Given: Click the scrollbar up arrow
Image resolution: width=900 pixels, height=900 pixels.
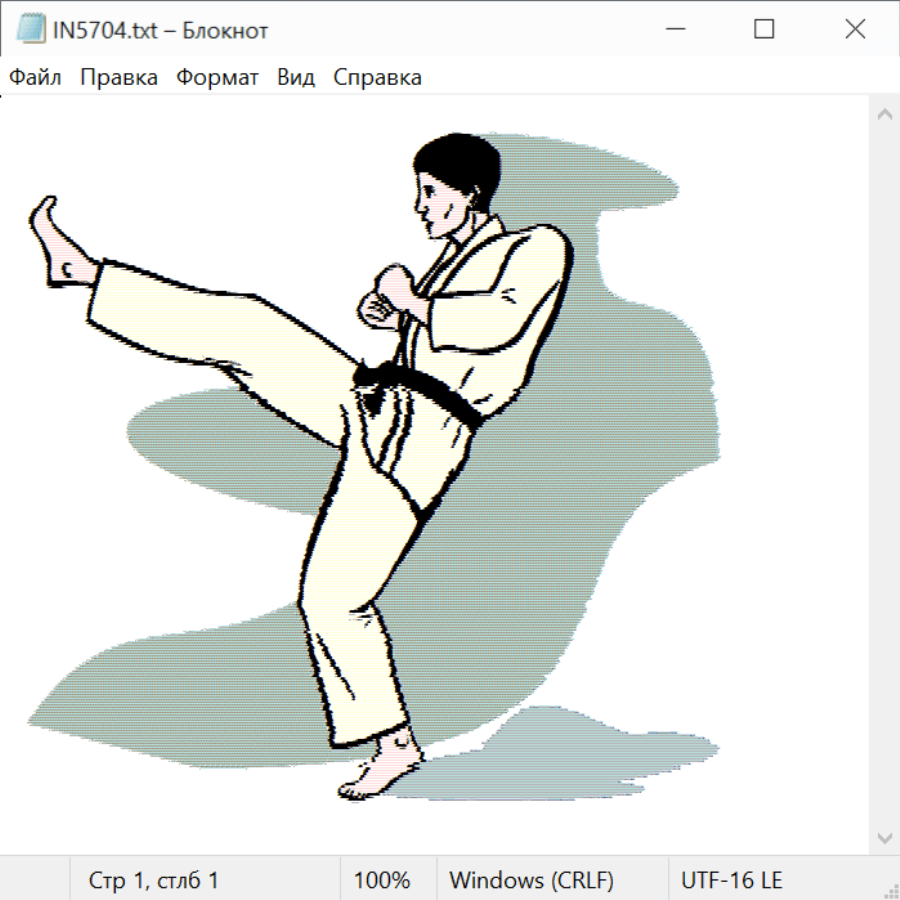Looking at the screenshot, I should coord(884,115).
